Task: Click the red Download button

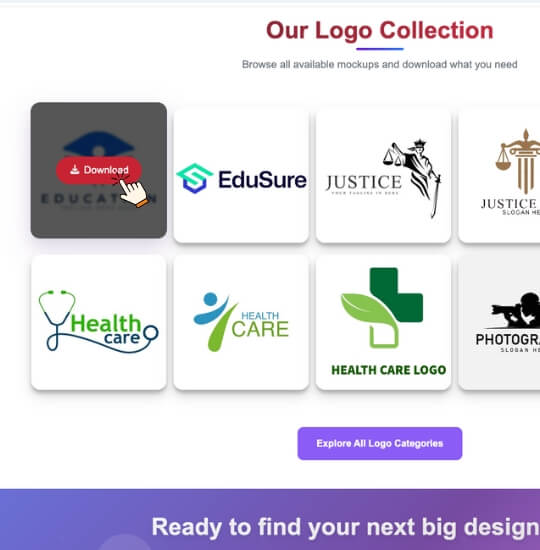Action: [99, 170]
